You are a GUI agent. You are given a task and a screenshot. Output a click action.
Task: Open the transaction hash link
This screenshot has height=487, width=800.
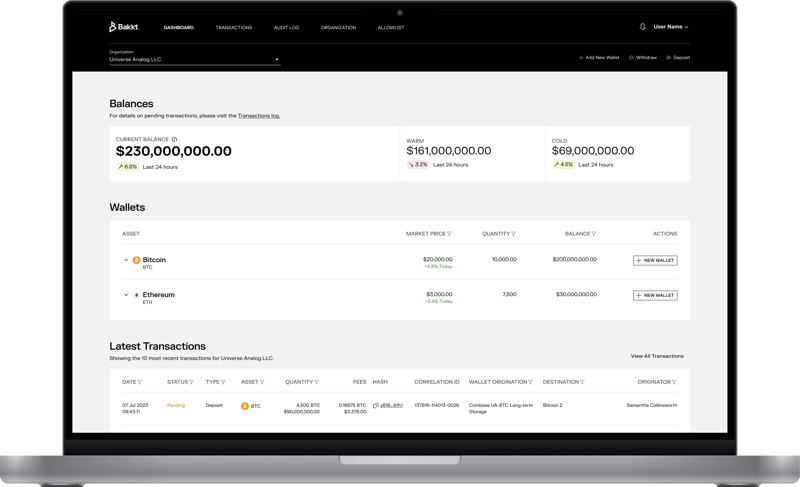(x=391, y=405)
